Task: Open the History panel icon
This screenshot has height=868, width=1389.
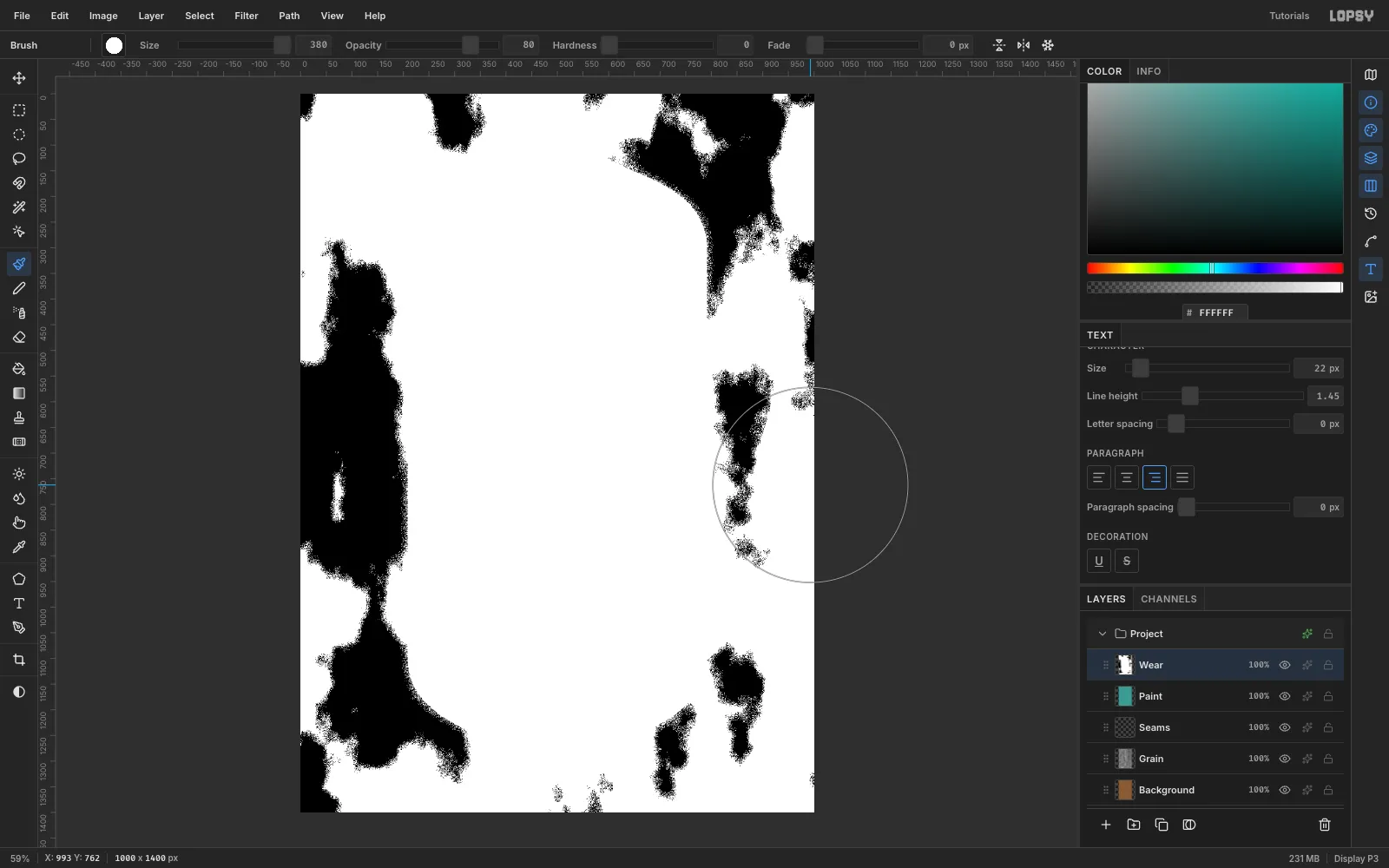Action: tap(1371, 214)
